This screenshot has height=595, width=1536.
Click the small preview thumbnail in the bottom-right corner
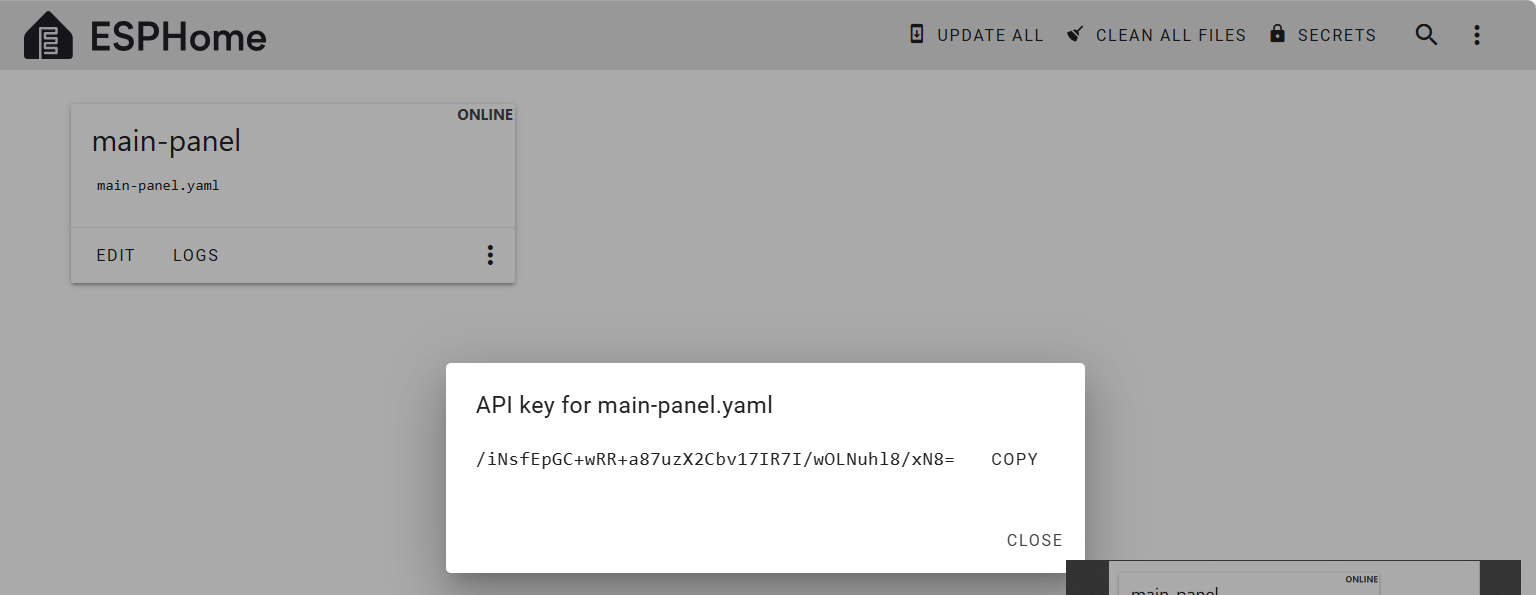coord(1294,578)
